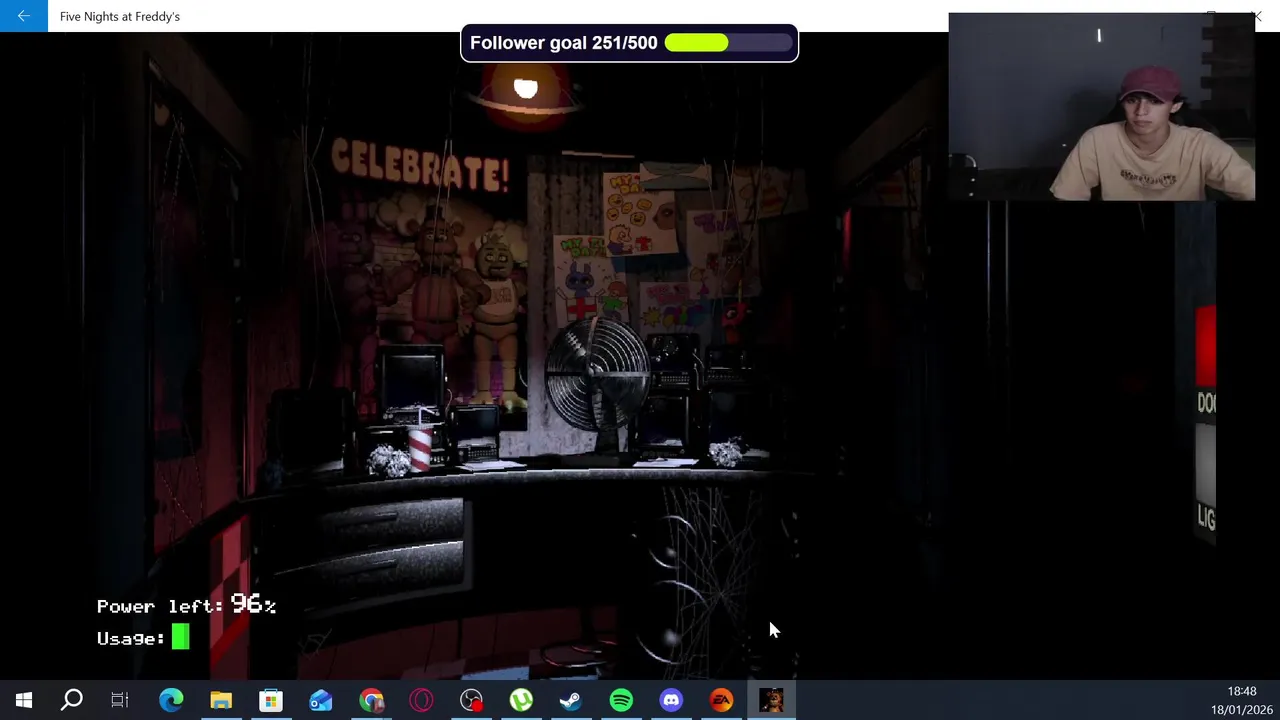The width and height of the screenshot is (1280, 720).
Task: Click the "Five Nights at Freddy's" window title
Action: 120,16
